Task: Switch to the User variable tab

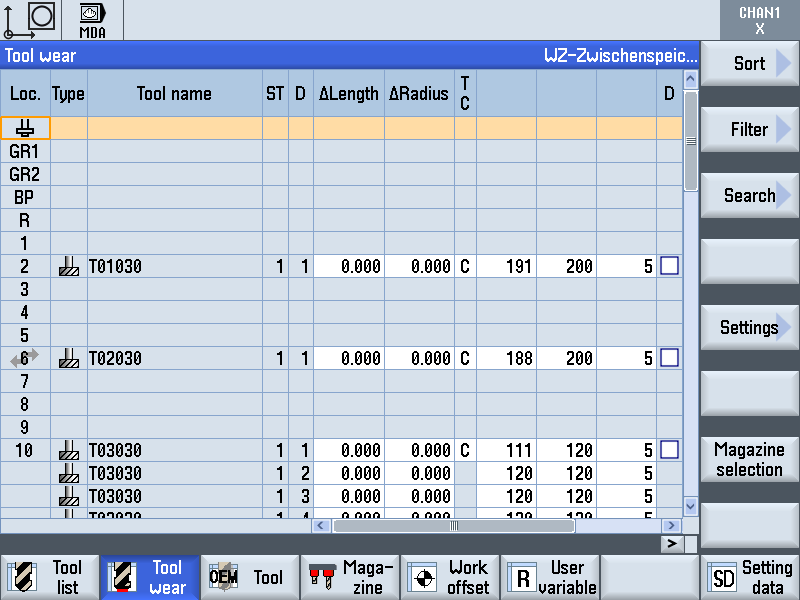Action: click(x=550, y=577)
